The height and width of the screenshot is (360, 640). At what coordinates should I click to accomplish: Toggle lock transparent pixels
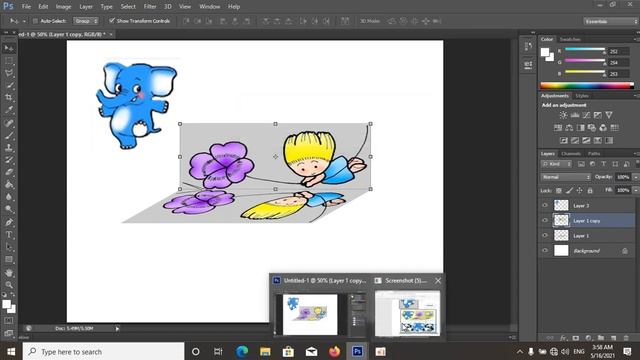click(x=559, y=191)
